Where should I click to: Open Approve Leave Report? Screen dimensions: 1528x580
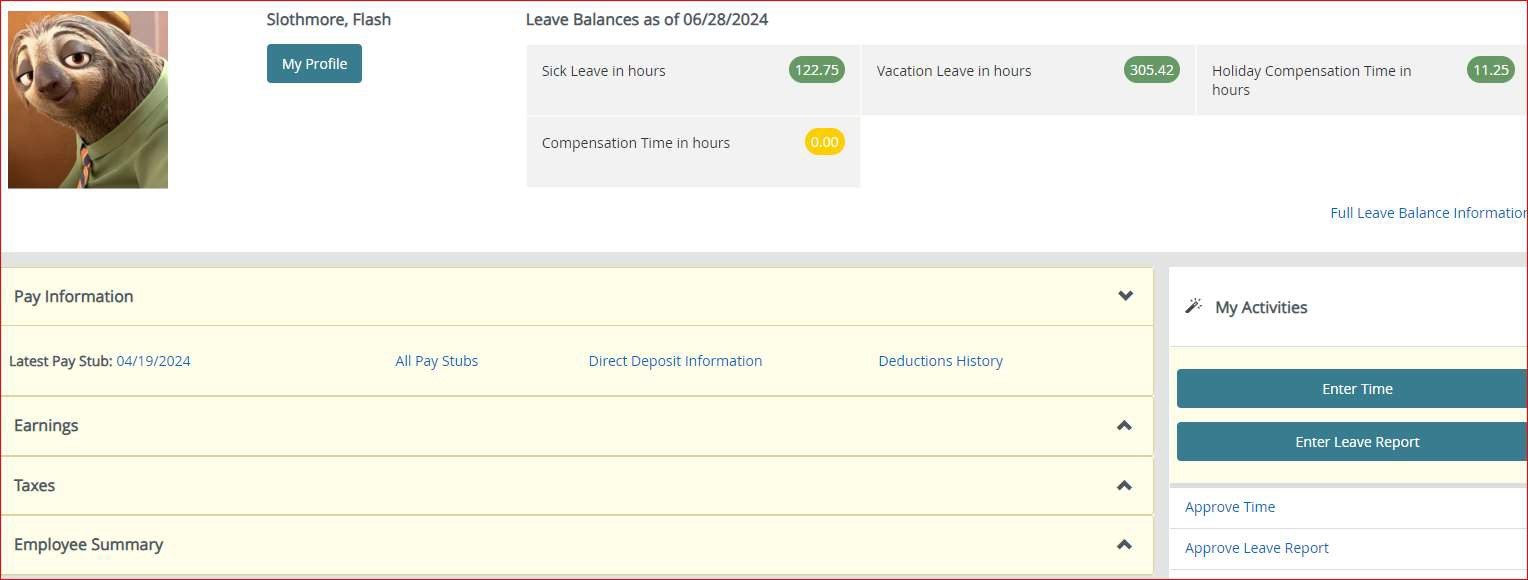coord(1256,547)
